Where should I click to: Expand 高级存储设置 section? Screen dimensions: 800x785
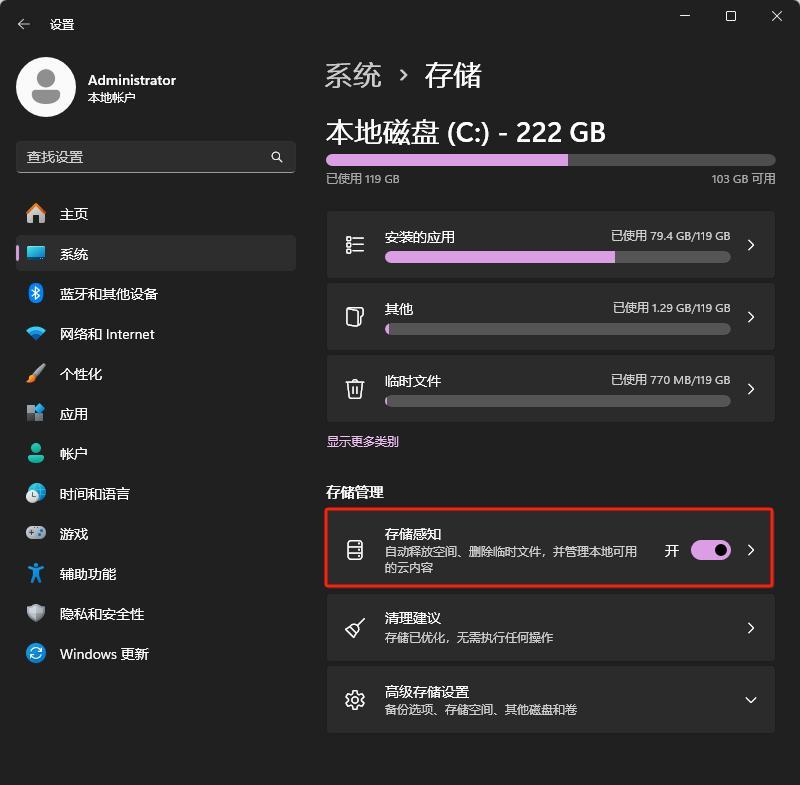tap(750, 700)
